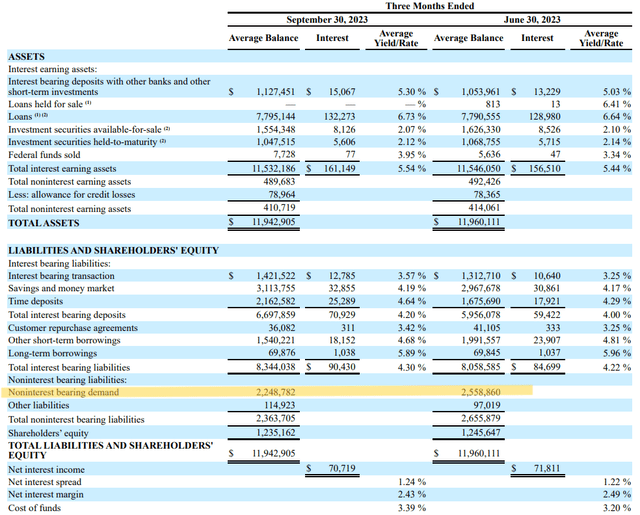This screenshot has height=515, width=640.
Task: Click the Savings and money market row label
Action: pyautogui.click(x=63, y=288)
